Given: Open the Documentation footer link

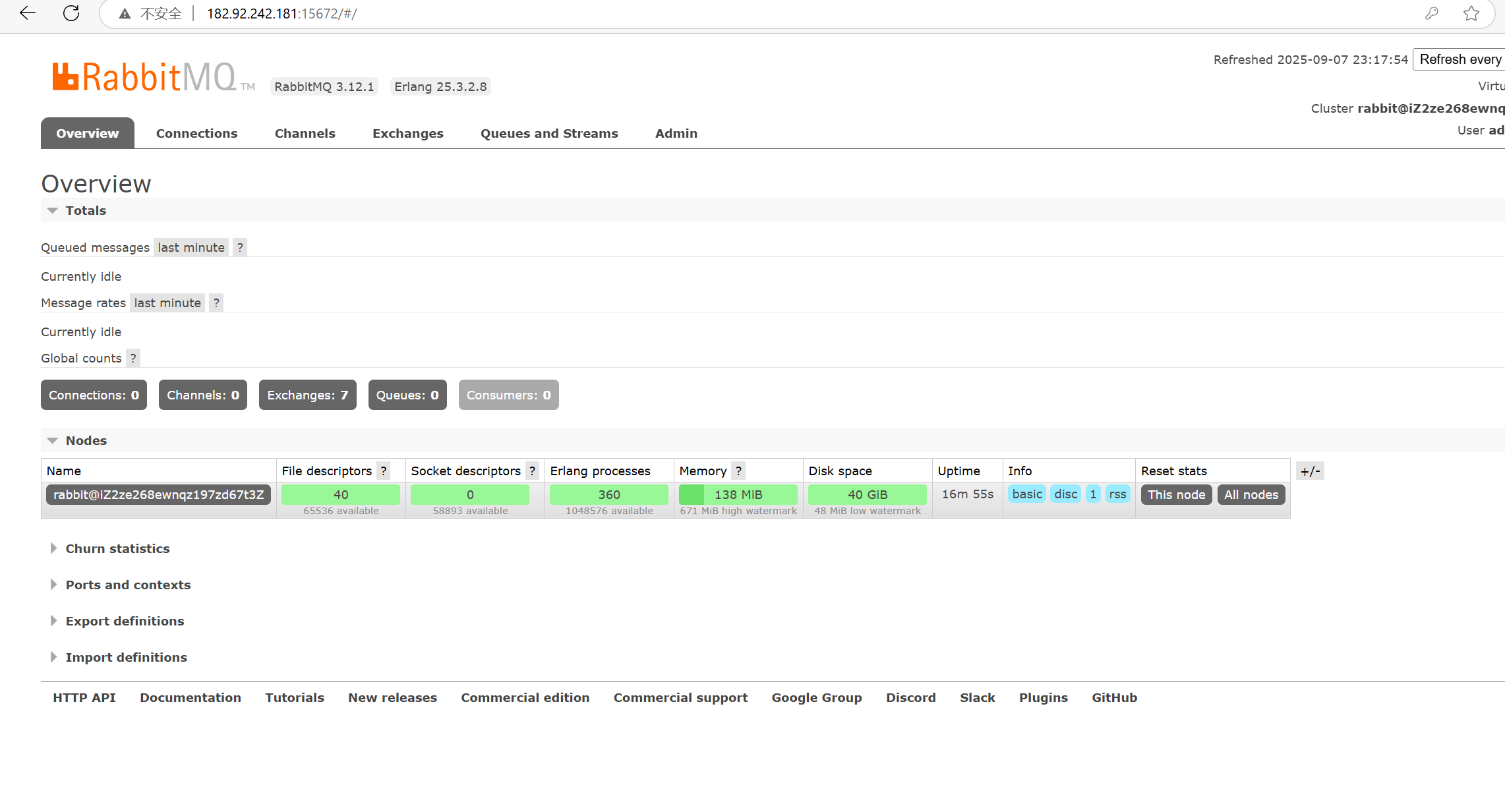Looking at the screenshot, I should [191, 697].
